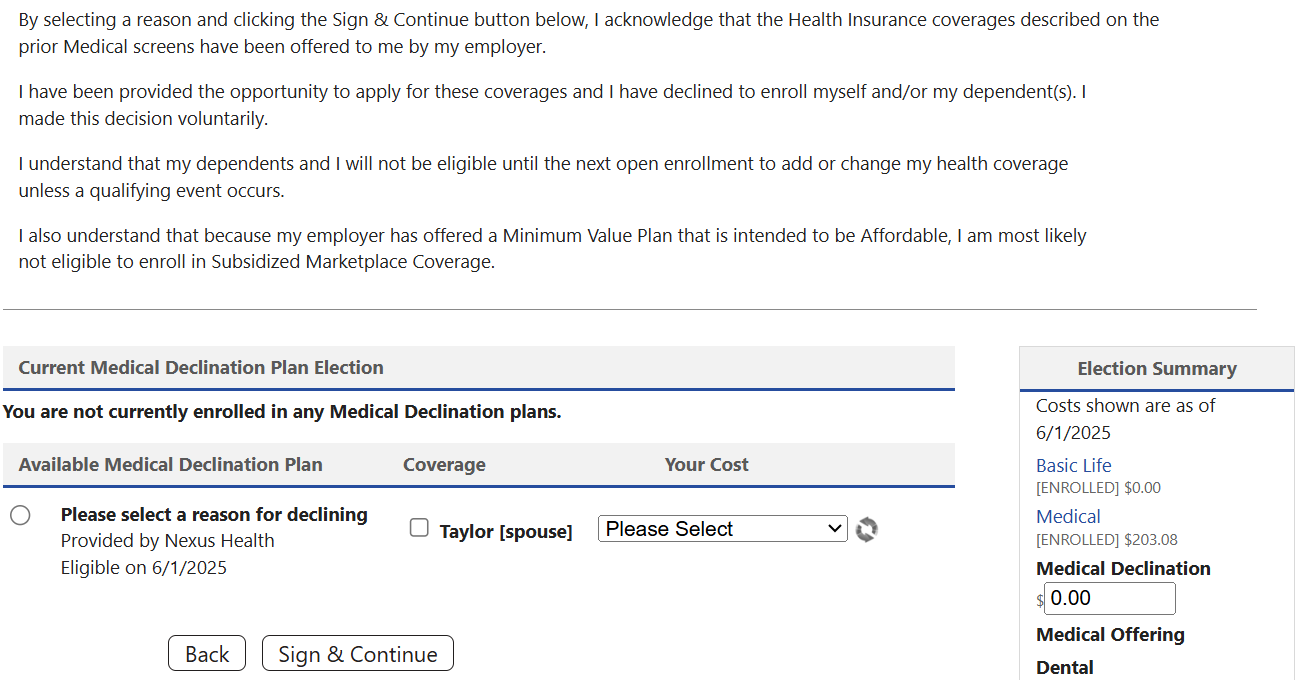Screen dimensions: 1307x680
Task: Open the Basic Life enrollment link
Action: tap(1073, 465)
